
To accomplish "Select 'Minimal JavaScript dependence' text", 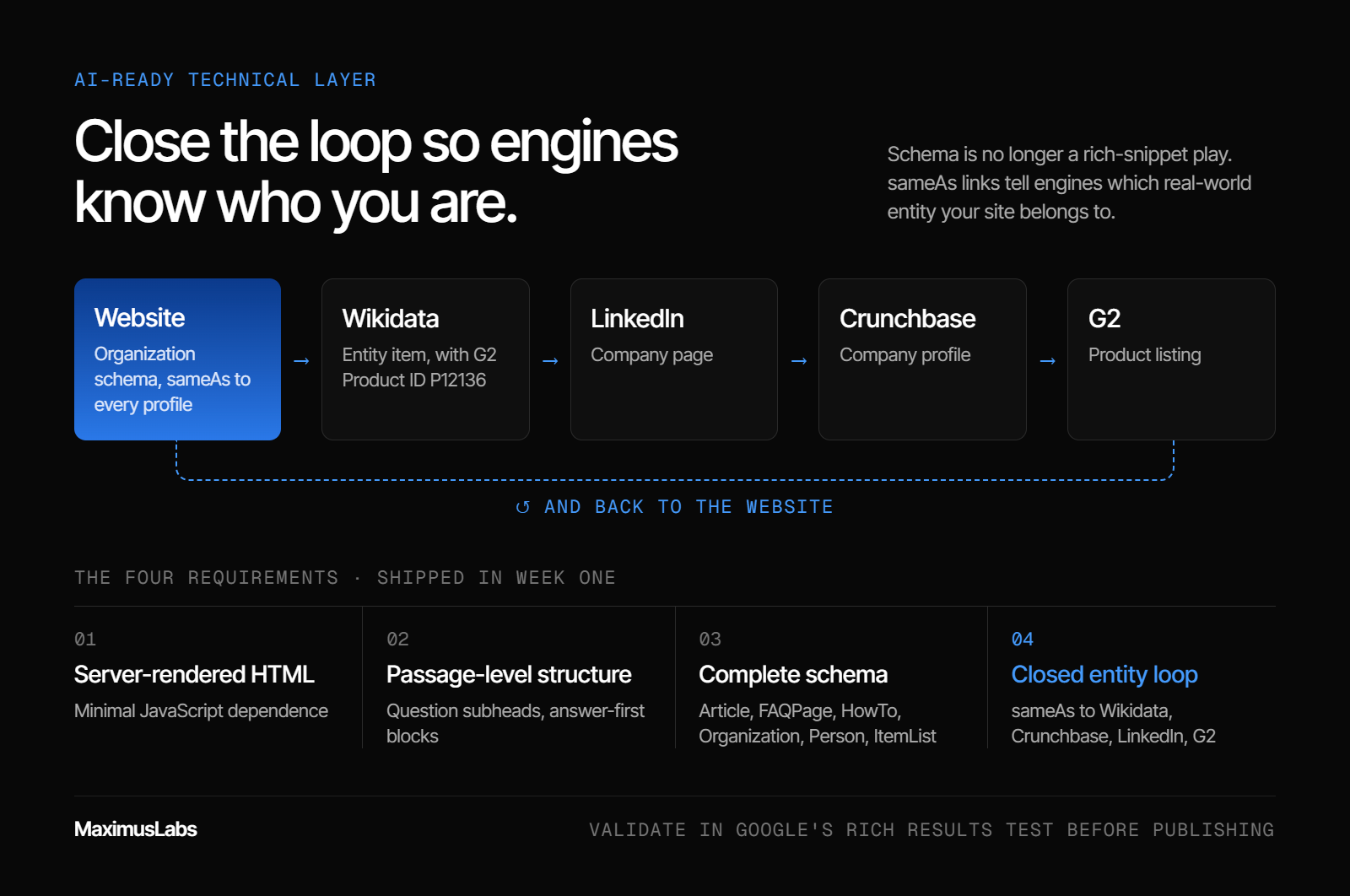I will tap(201, 711).
